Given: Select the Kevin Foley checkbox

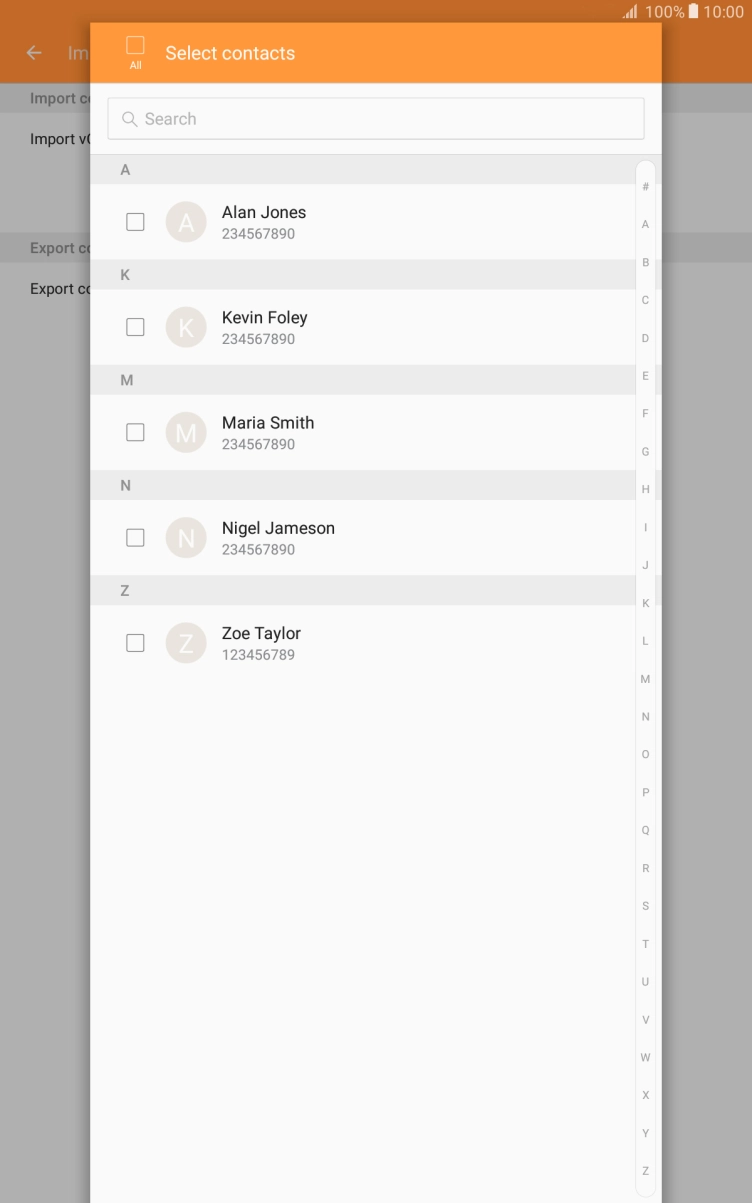Looking at the screenshot, I should [x=135, y=327].
